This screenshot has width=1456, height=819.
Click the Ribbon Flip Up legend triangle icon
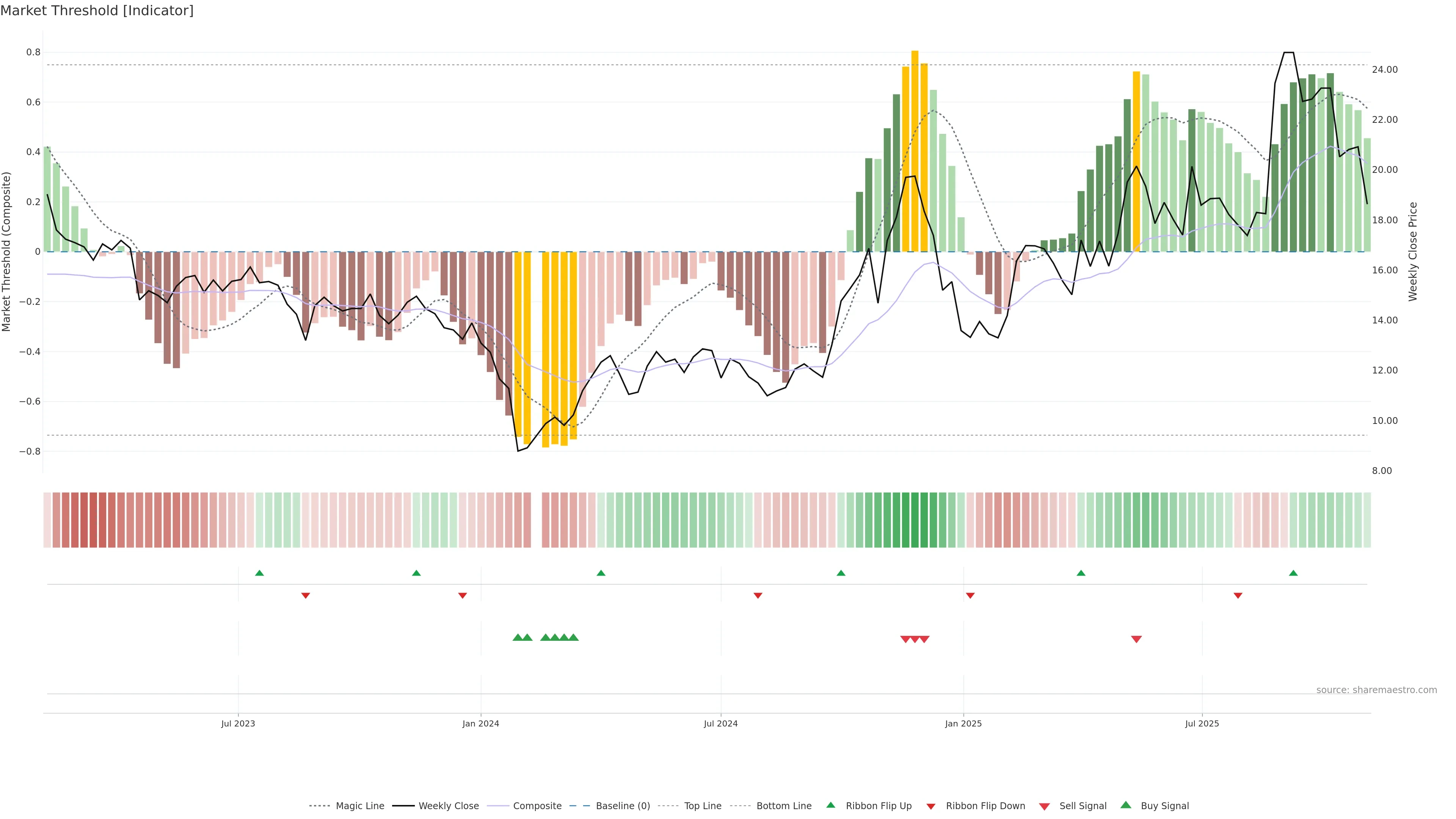830,805
